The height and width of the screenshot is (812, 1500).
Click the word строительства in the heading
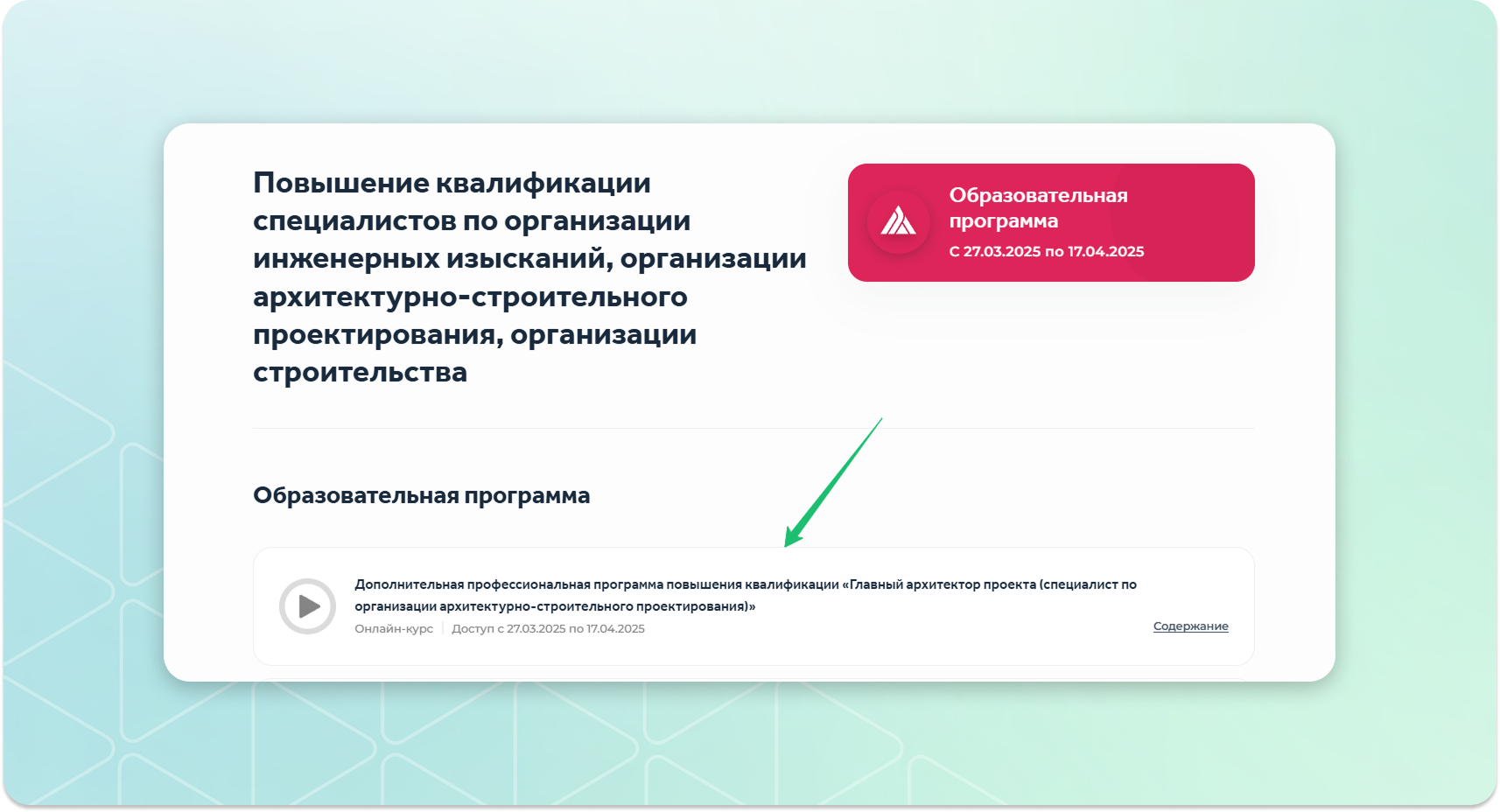(360, 373)
